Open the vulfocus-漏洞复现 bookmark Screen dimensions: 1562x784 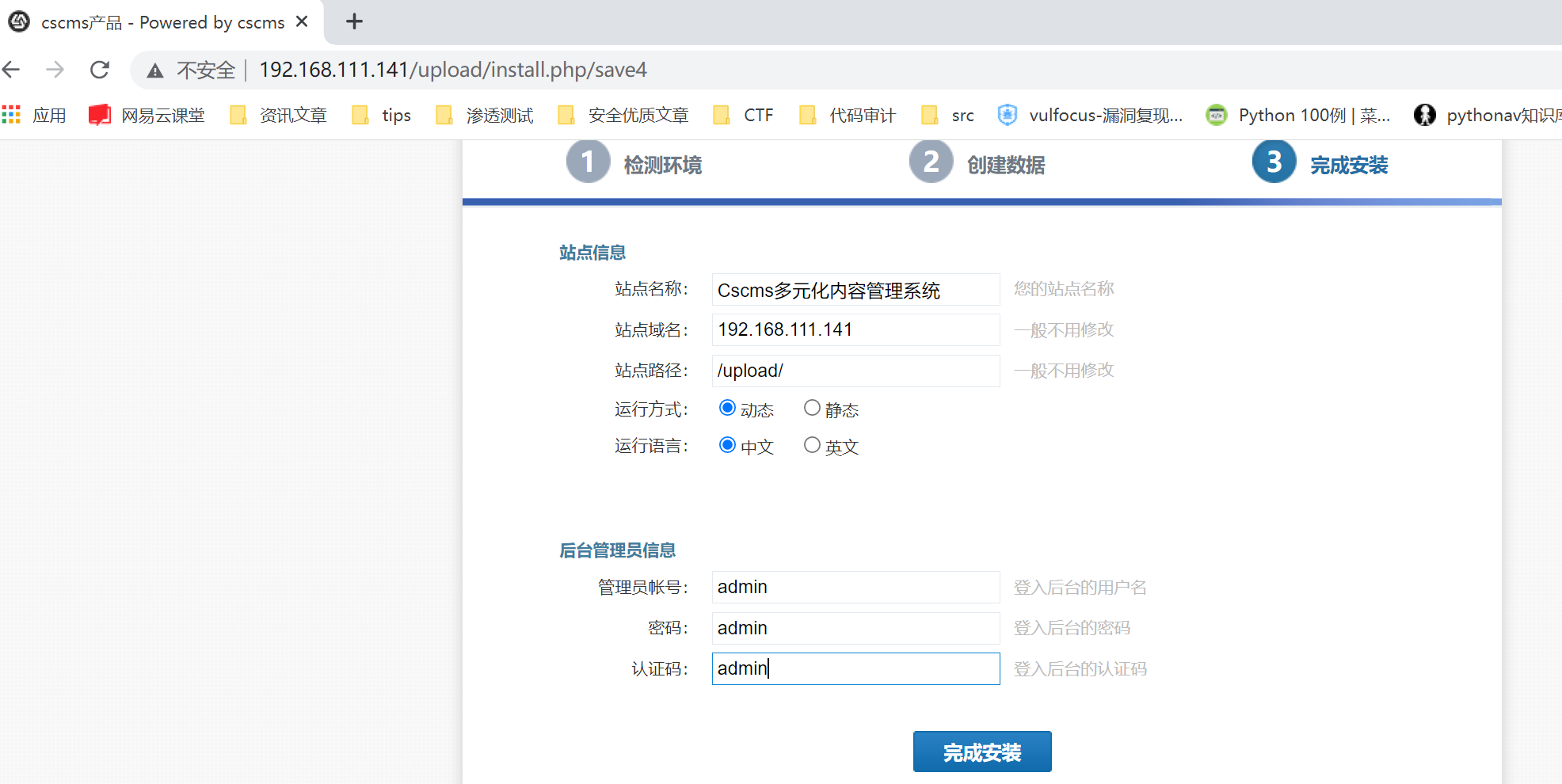[1090, 115]
